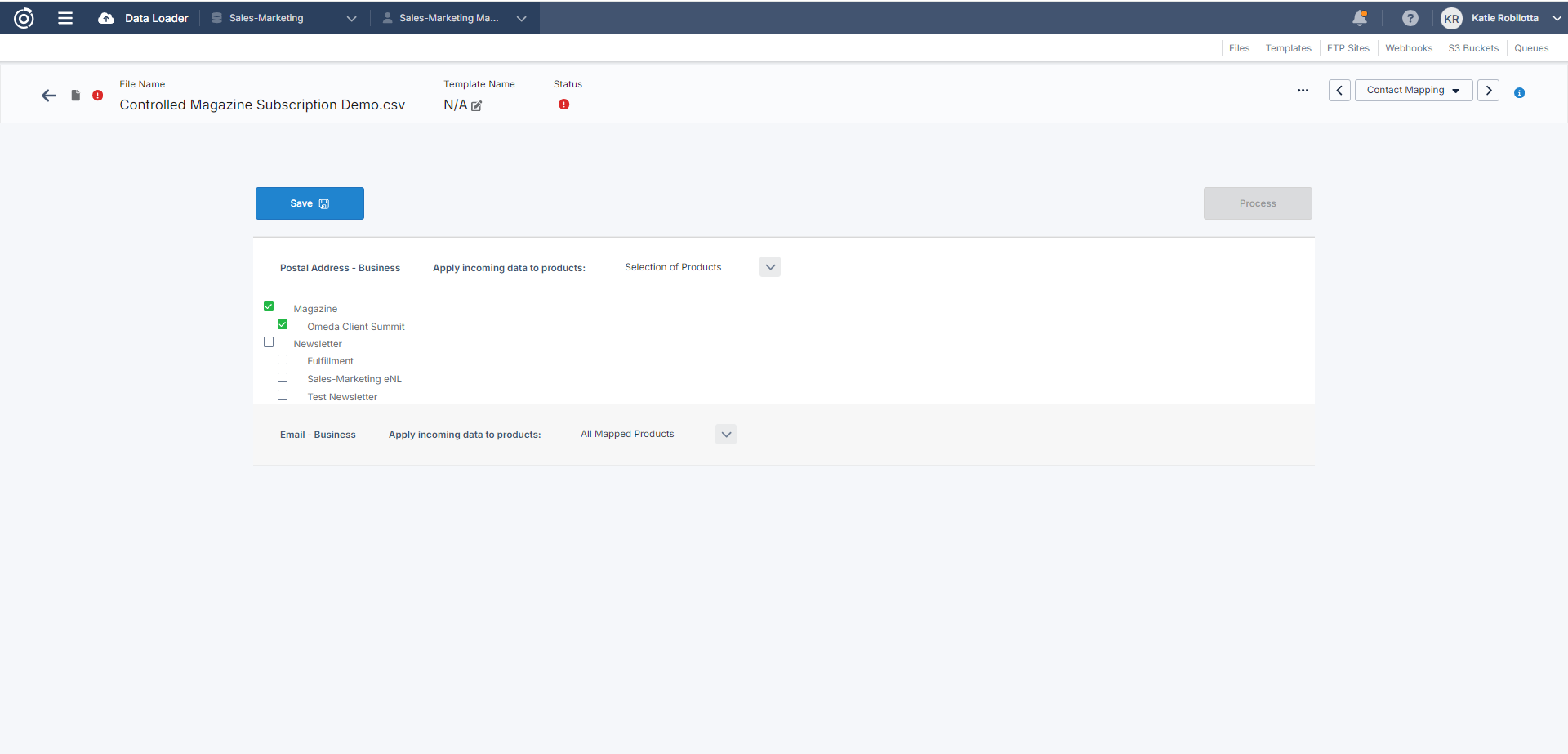Click the Omeda logo icon

pos(24,18)
